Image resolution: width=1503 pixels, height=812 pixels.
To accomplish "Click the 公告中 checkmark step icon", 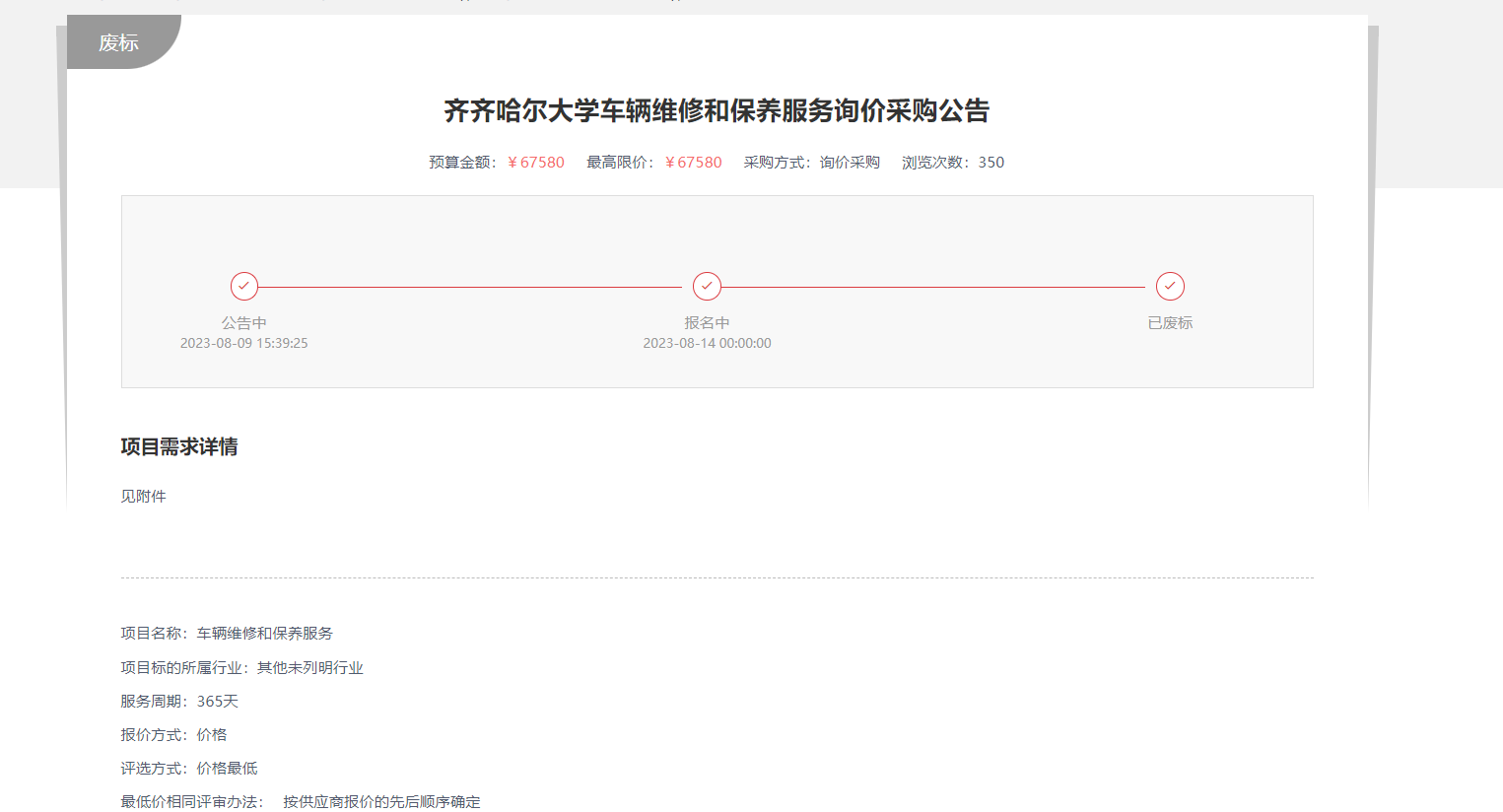I will tap(244, 286).
